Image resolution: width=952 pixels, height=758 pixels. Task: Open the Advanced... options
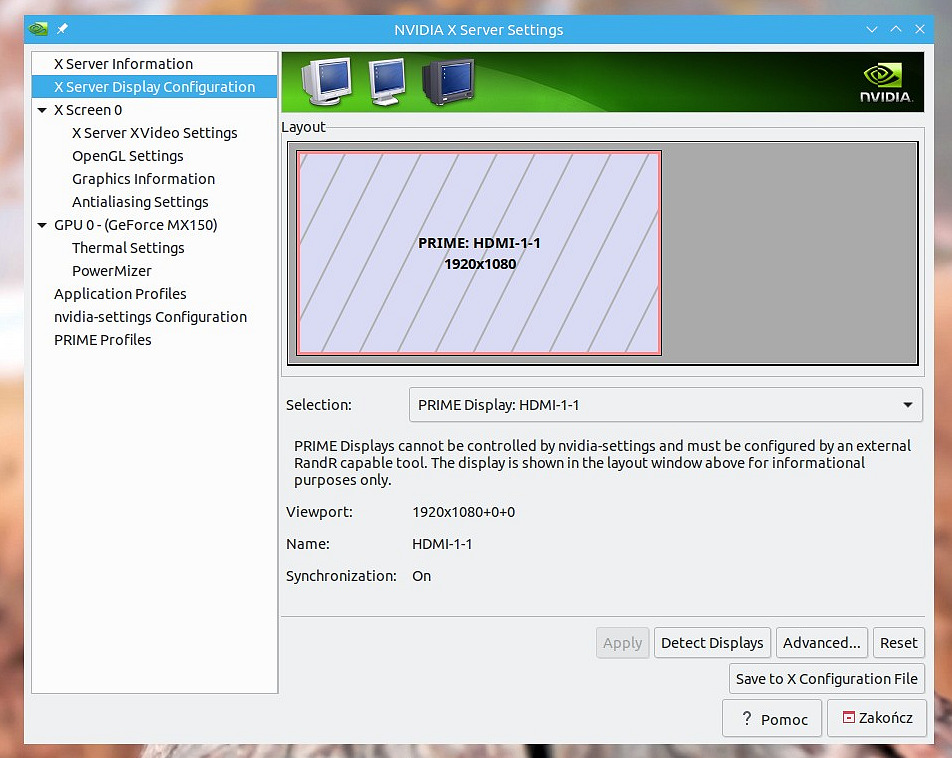click(x=821, y=643)
